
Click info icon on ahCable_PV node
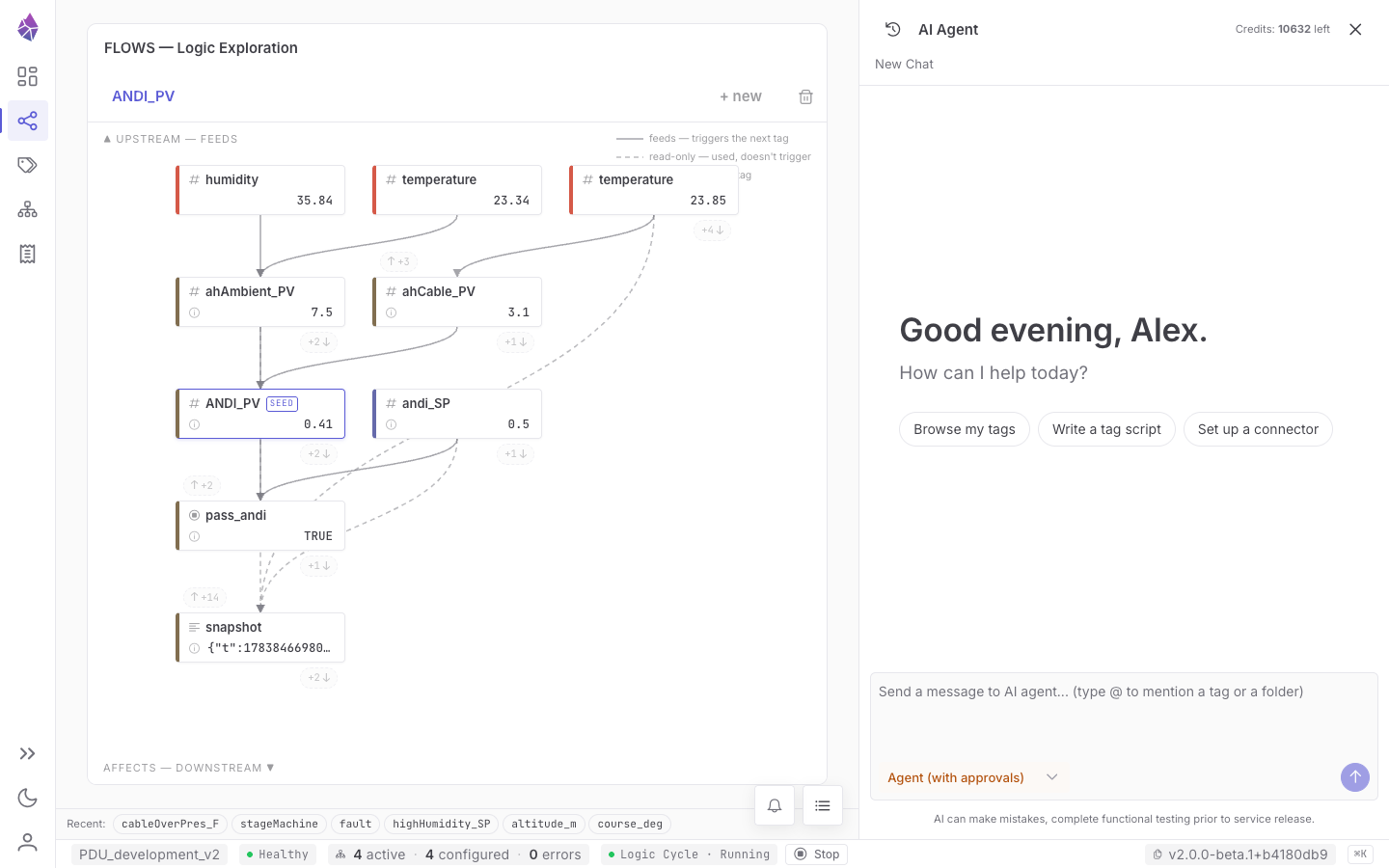tap(392, 312)
